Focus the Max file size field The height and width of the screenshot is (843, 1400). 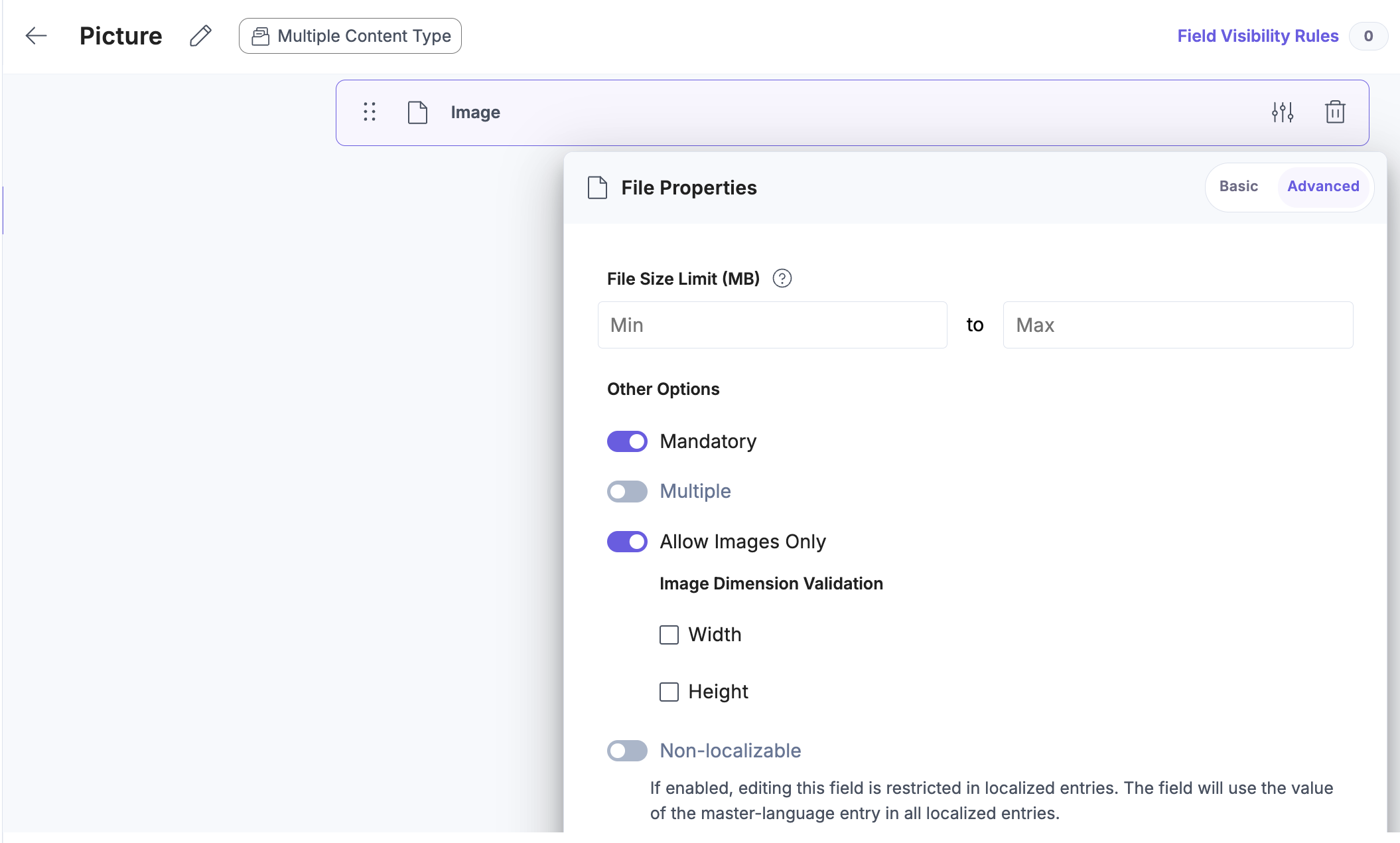click(1178, 325)
